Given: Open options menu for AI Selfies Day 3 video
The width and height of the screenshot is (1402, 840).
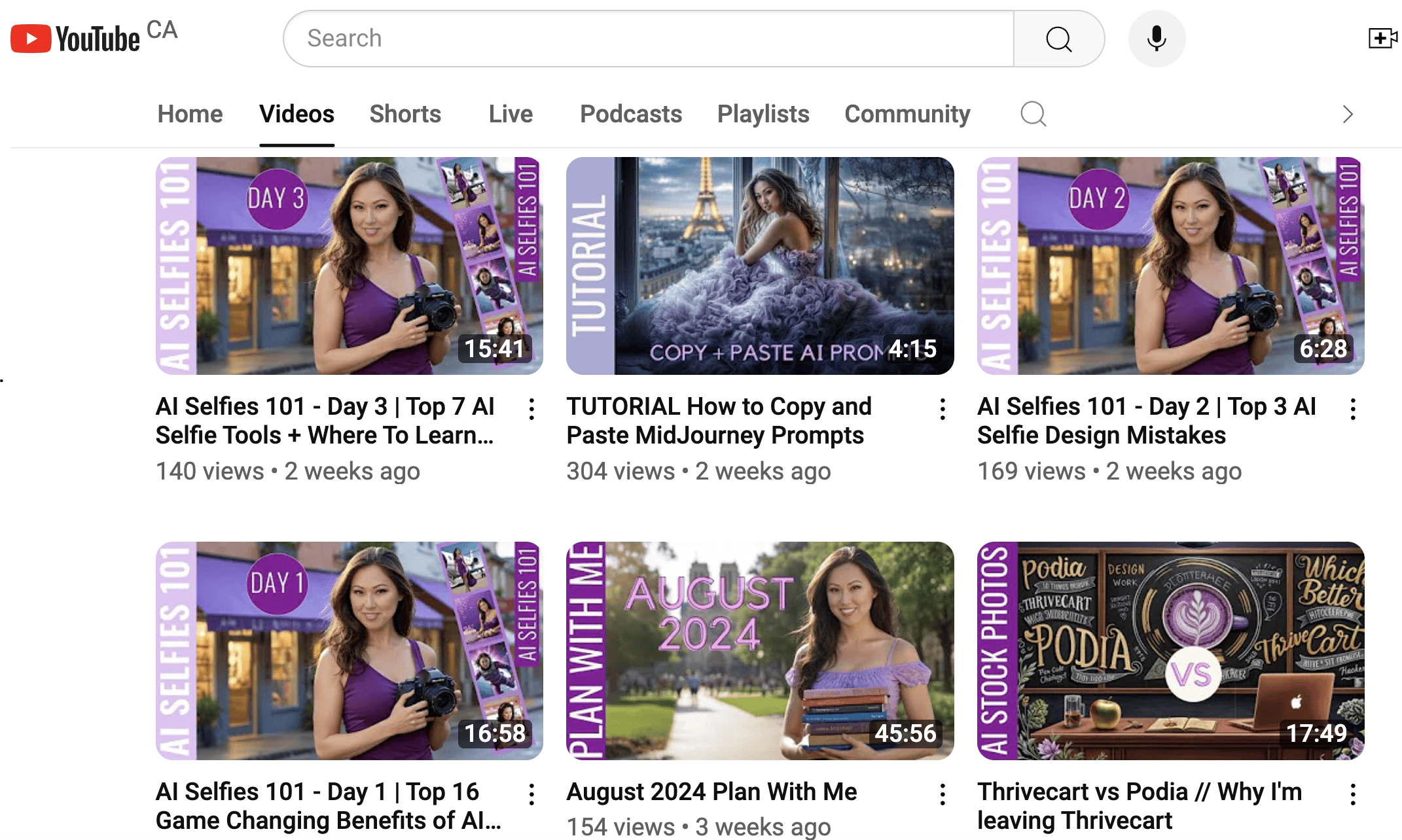Looking at the screenshot, I should click(x=531, y=409).
